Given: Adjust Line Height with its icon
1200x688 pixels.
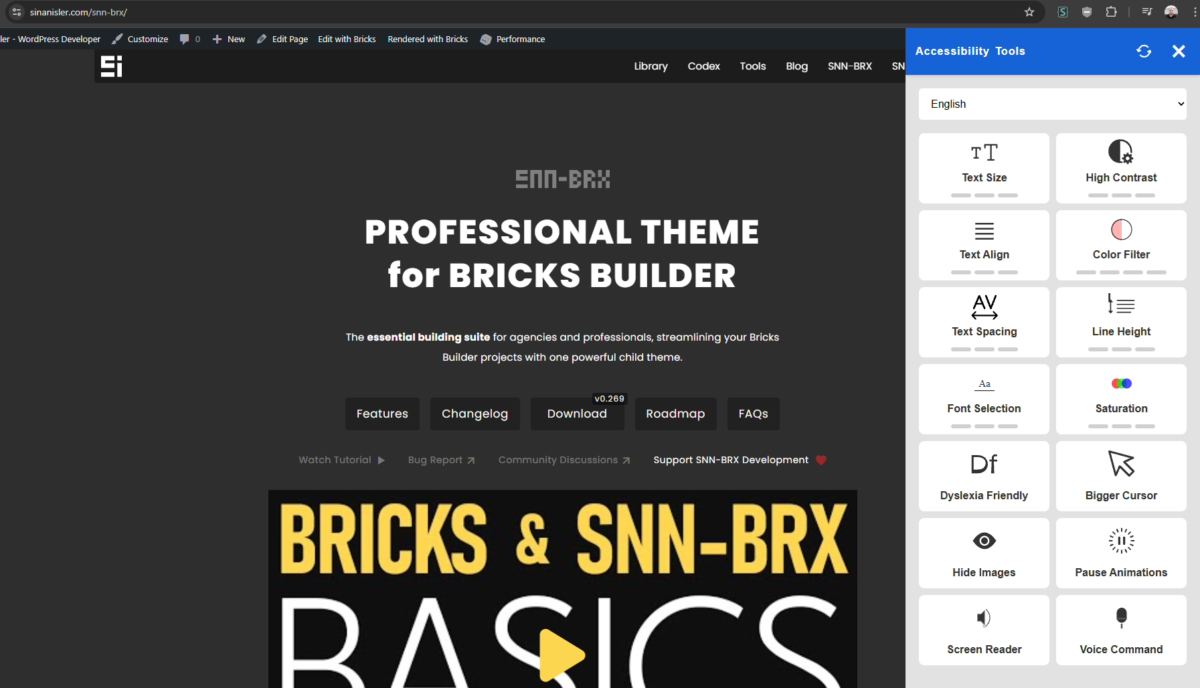Looking at the screenshot, I should pos(1121,305).
